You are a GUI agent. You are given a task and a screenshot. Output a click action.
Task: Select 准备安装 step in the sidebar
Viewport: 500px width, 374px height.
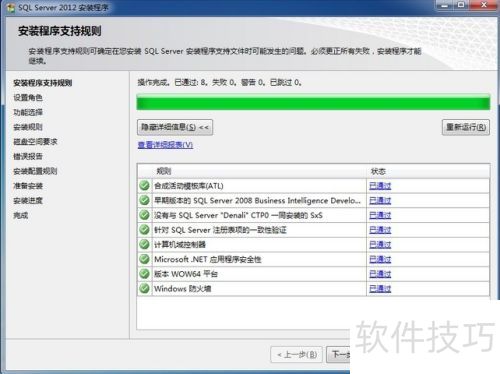point(28,186)
